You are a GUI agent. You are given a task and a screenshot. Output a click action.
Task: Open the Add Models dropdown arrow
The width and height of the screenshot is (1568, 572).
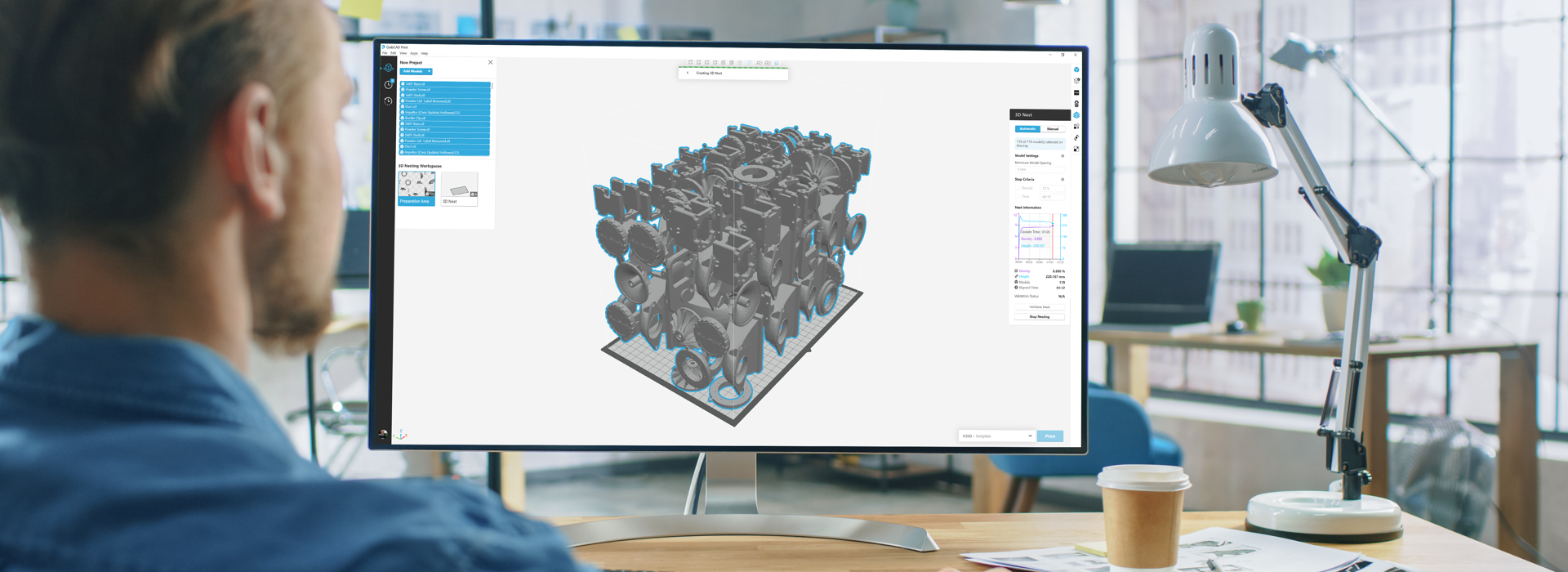[x=430, y=72]
